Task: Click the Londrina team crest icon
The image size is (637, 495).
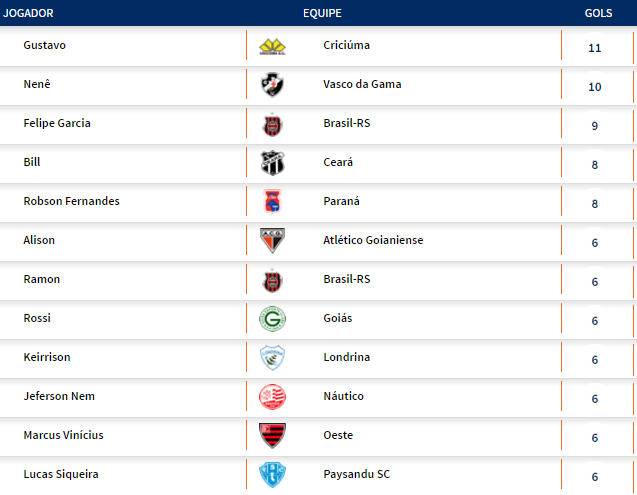Action: click(x=272, y=358)
